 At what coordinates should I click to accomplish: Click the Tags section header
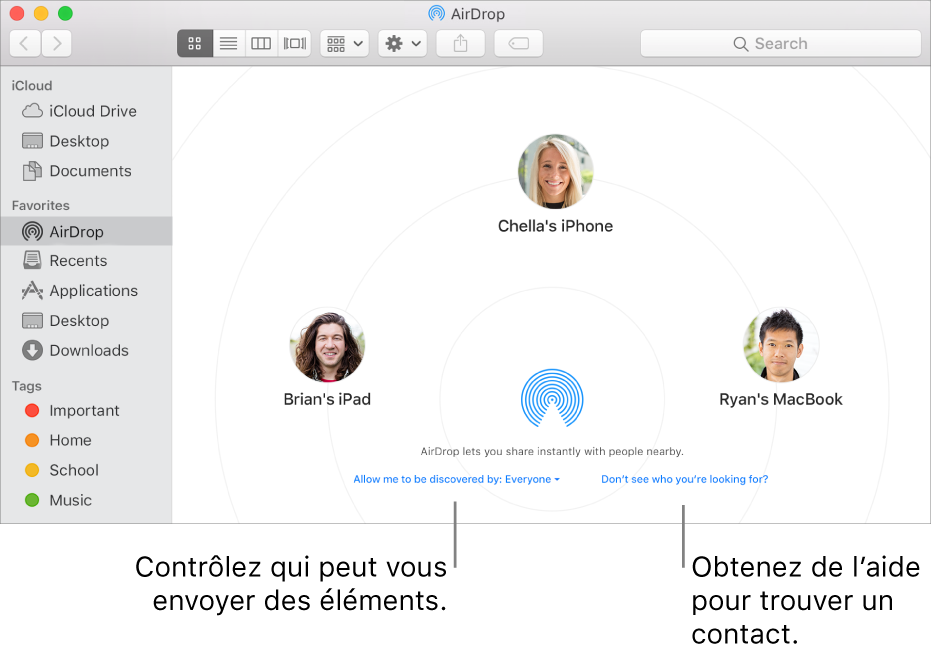click(27, 386)
